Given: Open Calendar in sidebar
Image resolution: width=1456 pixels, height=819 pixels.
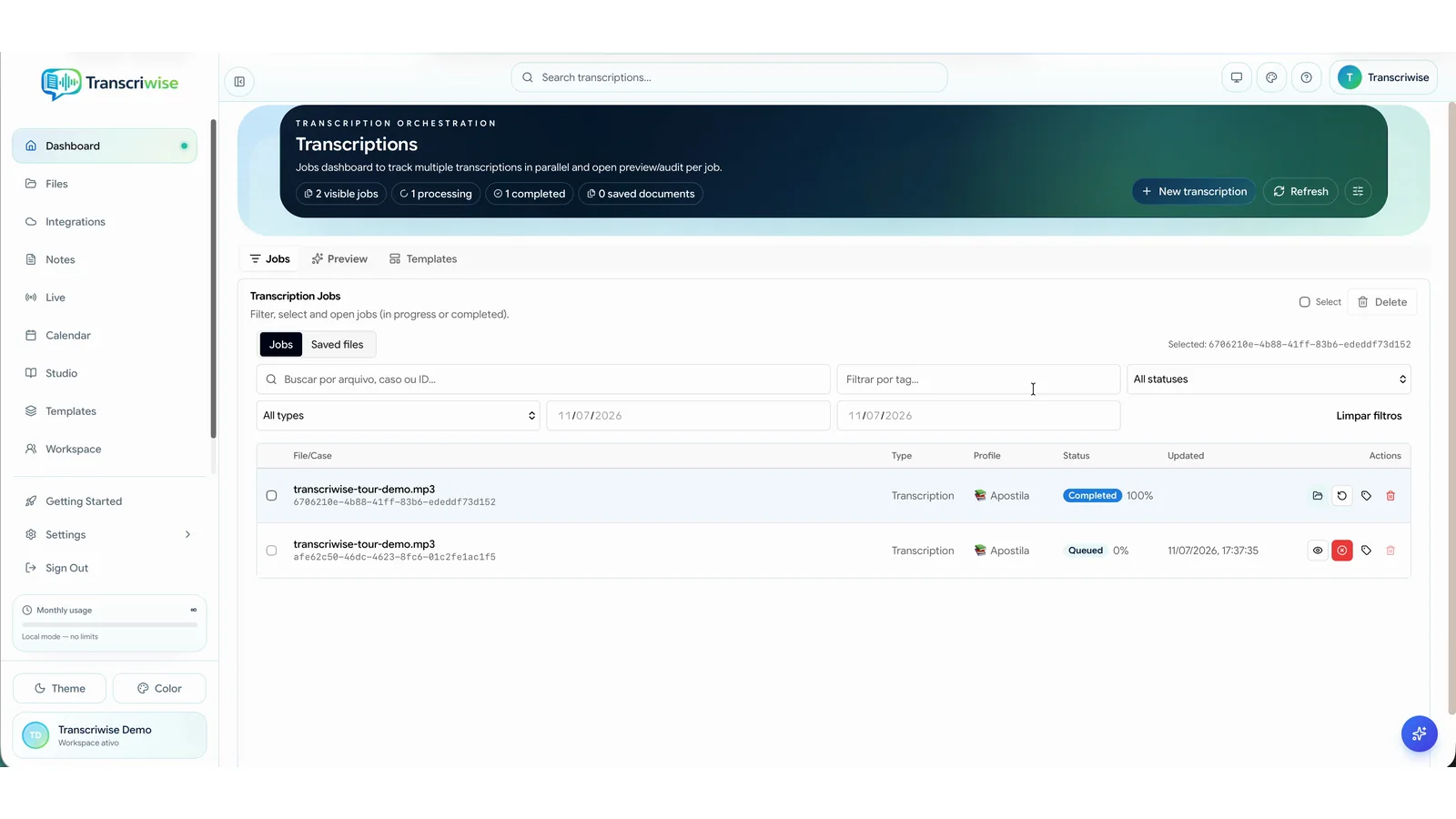Looking at the screenshot, I should [x=105, y=336].
